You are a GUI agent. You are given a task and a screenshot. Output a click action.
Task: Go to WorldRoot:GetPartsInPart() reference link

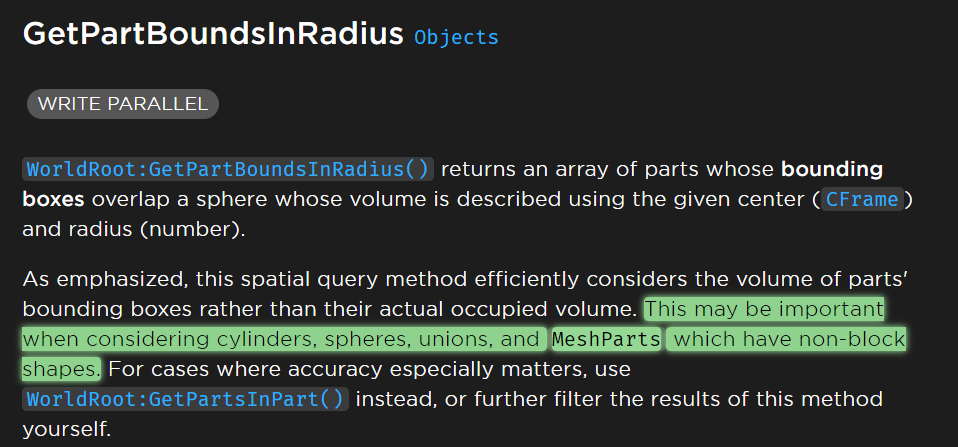185,400
